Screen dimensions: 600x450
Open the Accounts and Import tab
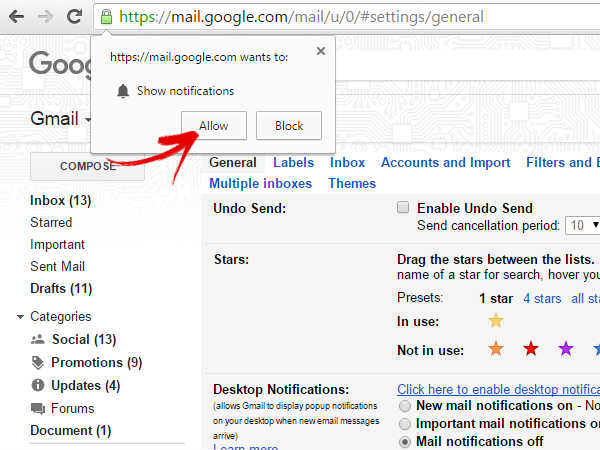tap(445, 162)
